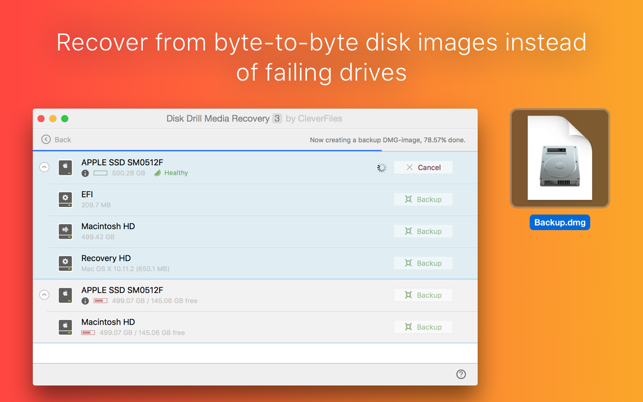Go back using the Back arrow

point(56,140)
